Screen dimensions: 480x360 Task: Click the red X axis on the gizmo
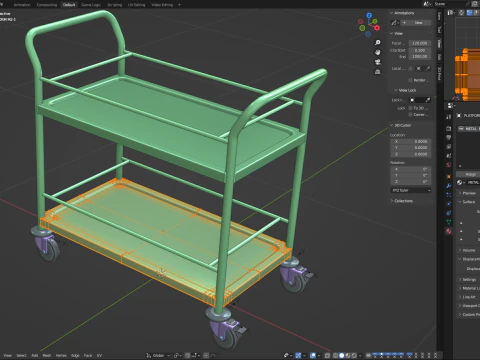(377, 28)
